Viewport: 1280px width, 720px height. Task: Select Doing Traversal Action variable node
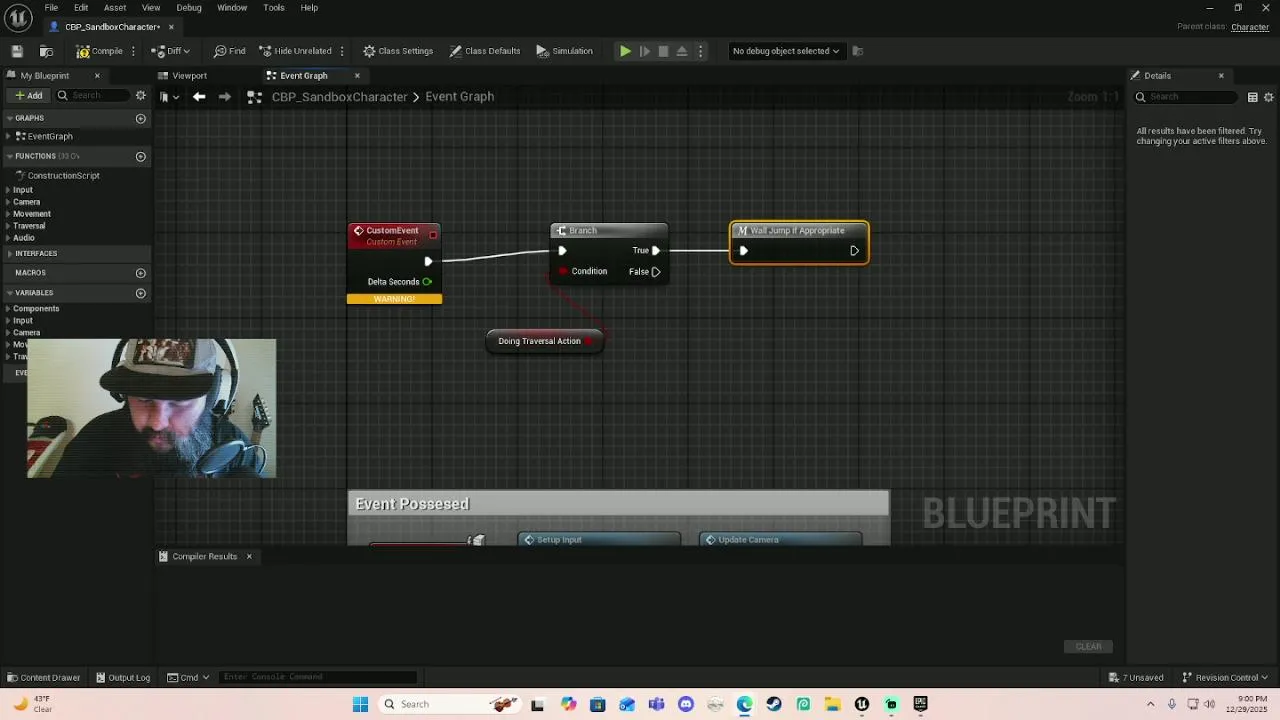[545, 341]
